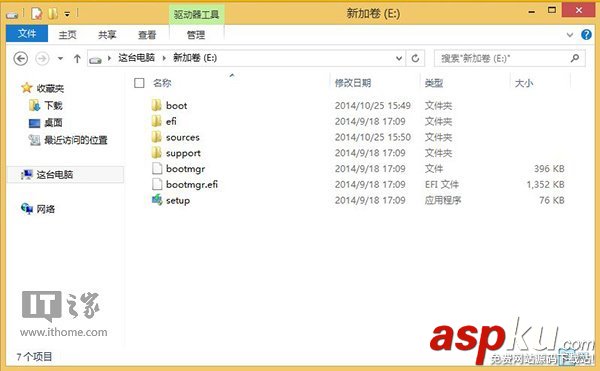Go back with the back arrow
This screenshot has height=371, width=600.
point(20,59)
